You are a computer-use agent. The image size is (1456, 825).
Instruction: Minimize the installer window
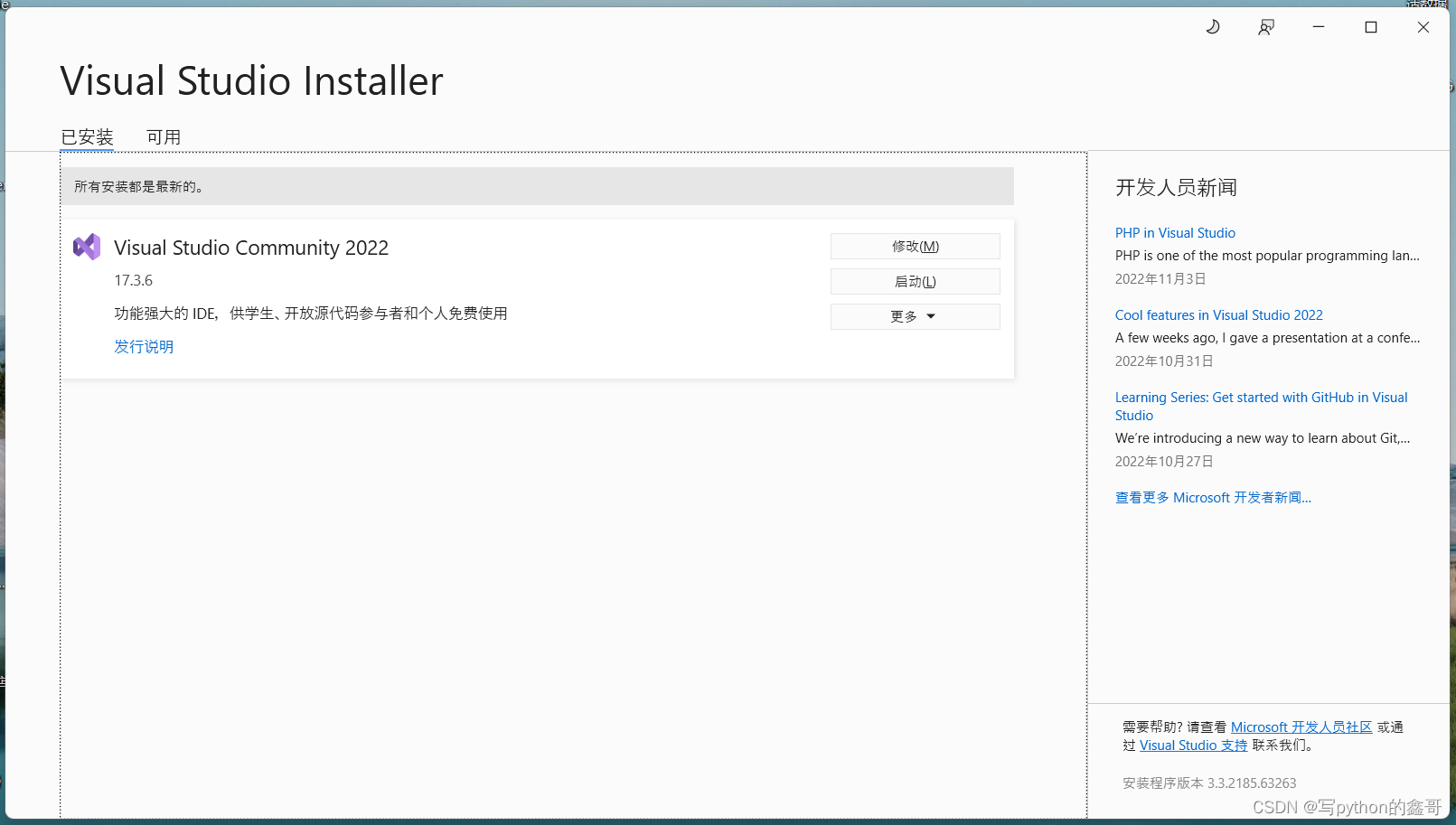(1318, 27)
